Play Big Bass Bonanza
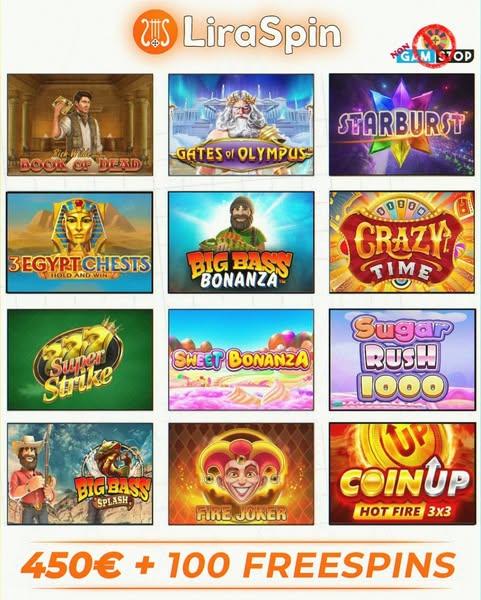This screenshot has height=600, width=481. (241, 243)
